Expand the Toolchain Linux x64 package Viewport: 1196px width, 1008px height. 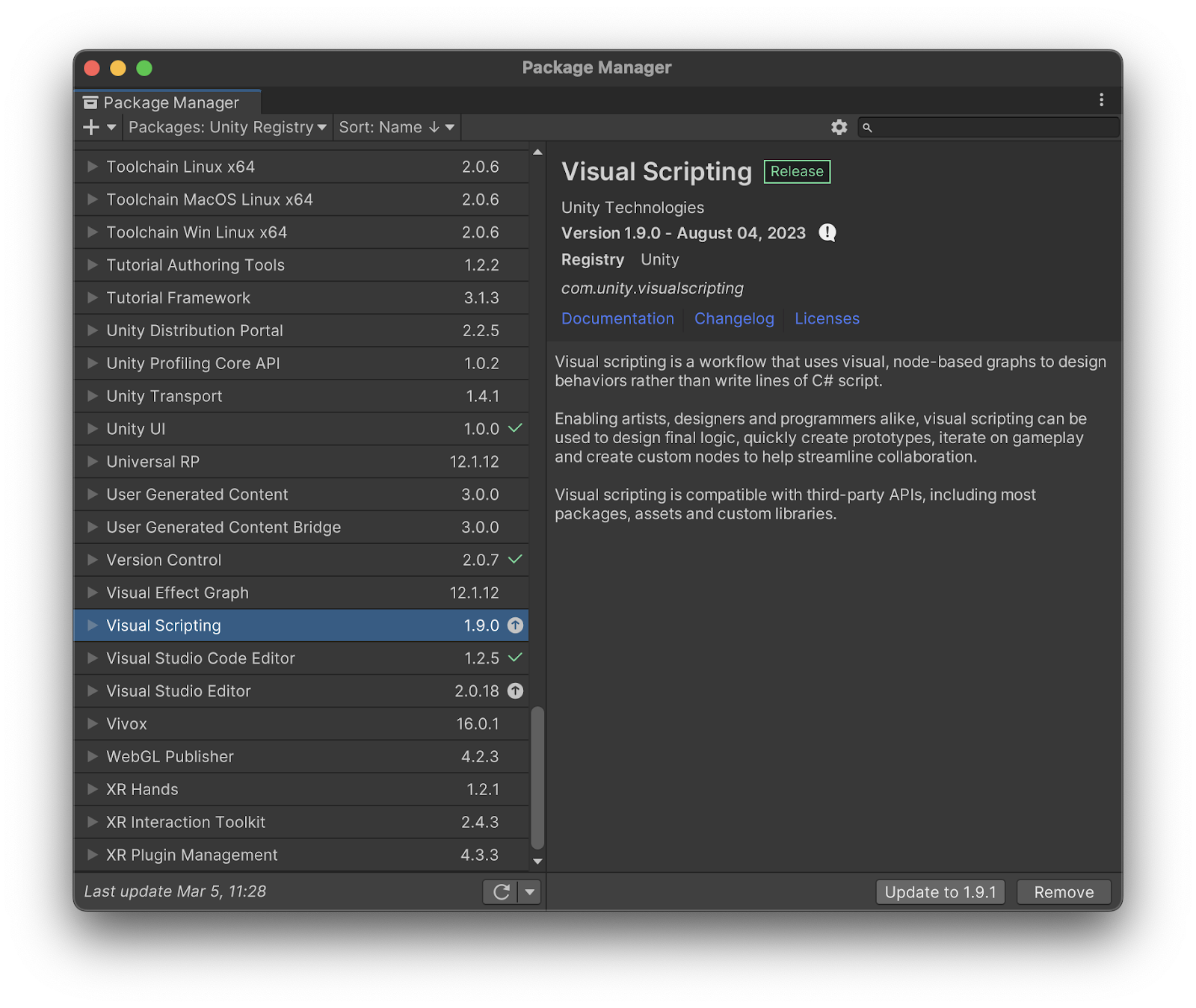93,167
